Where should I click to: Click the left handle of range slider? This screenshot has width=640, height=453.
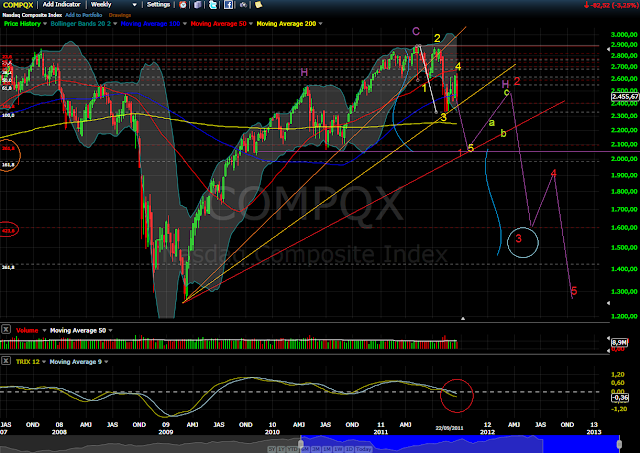(x=300, y=444)
